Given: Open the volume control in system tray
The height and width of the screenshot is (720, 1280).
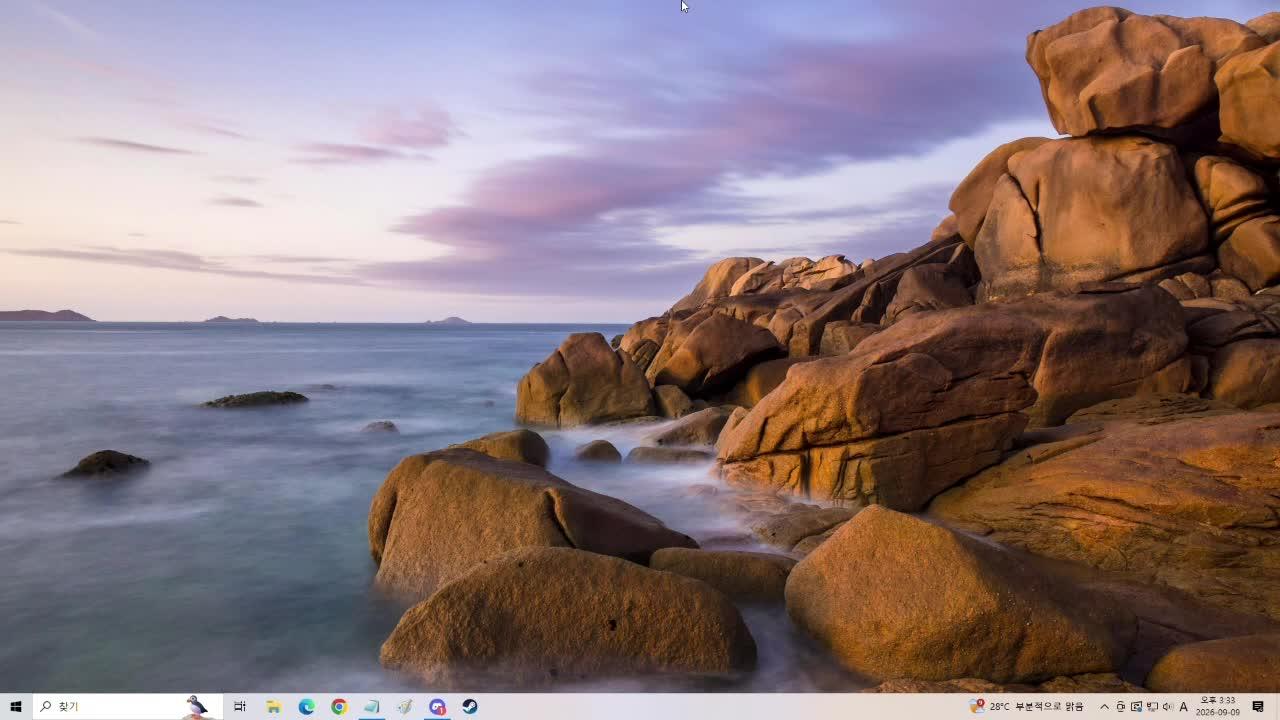Looking at the screenshot, I should [1167, 706].
